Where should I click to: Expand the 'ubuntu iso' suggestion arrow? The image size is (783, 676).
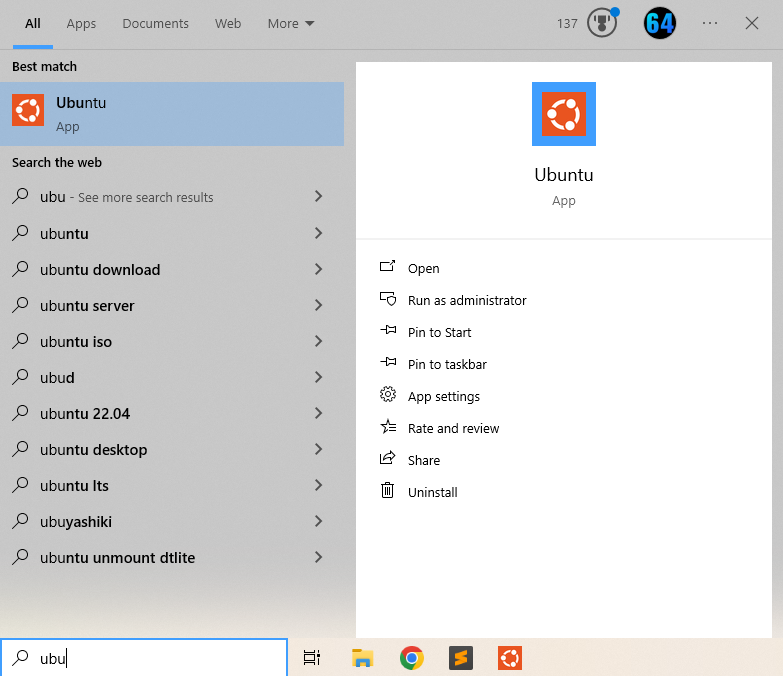coord(319,341)
